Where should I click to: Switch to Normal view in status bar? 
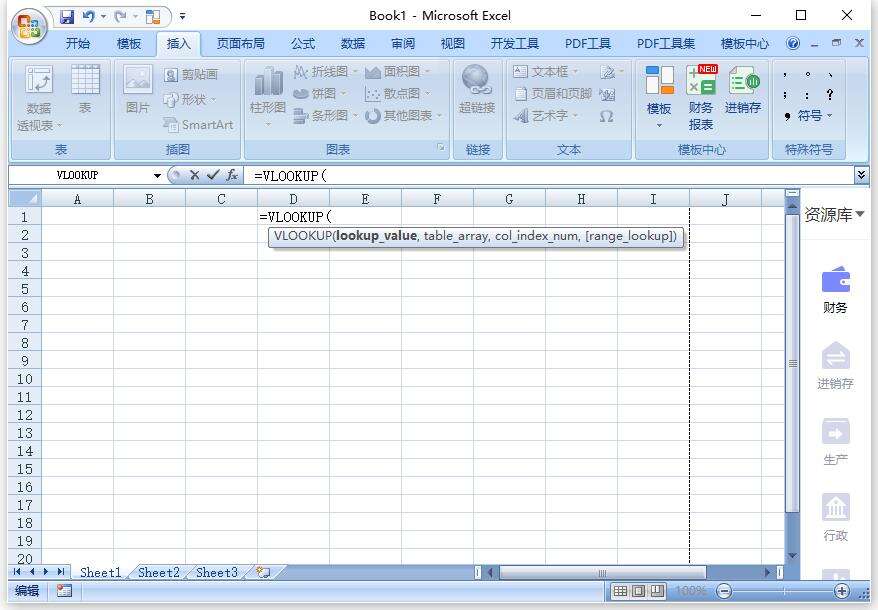pyautogui.click(x=620, y=591)
